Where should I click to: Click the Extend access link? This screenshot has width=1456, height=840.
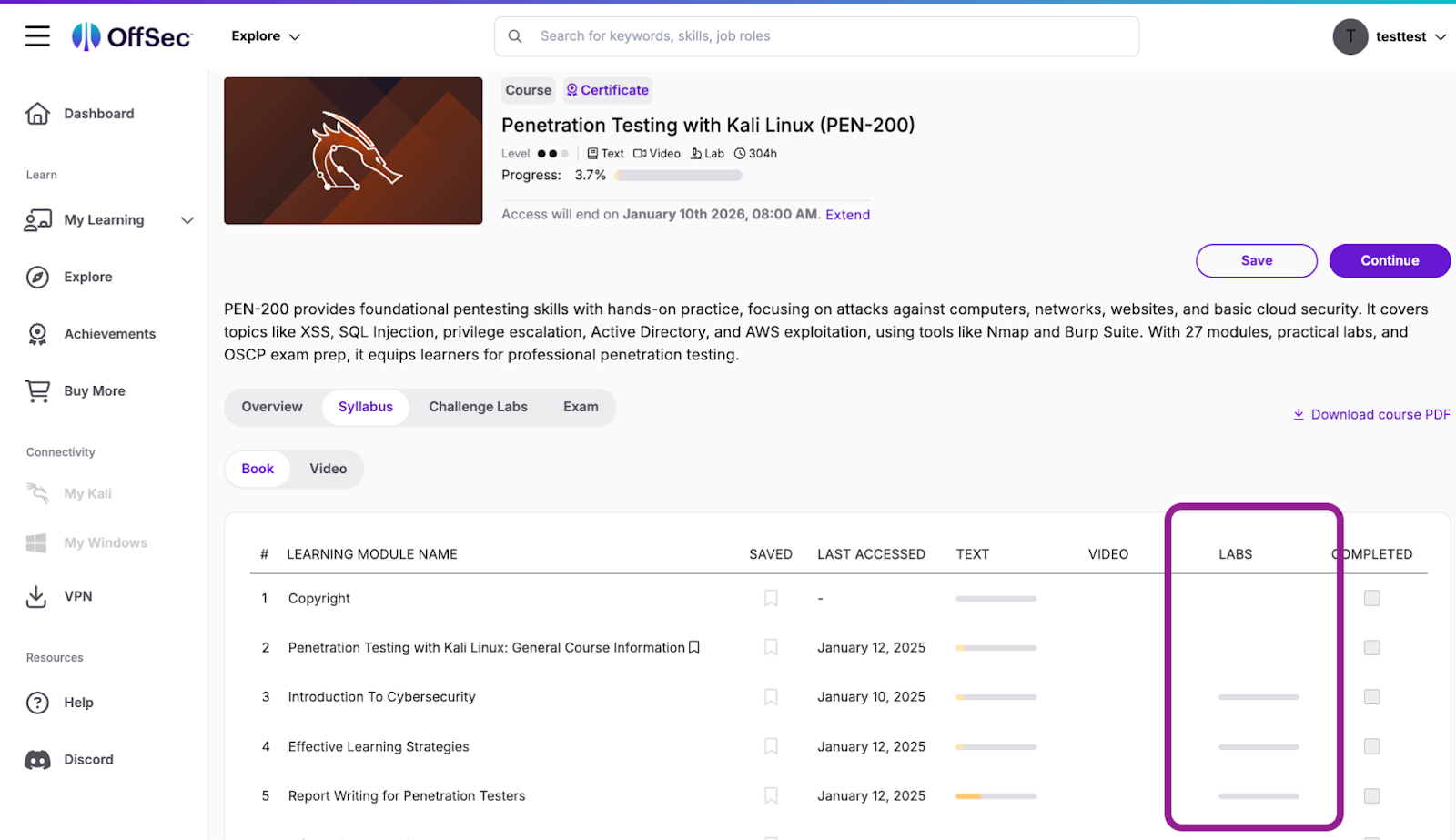tap(848, 215)
